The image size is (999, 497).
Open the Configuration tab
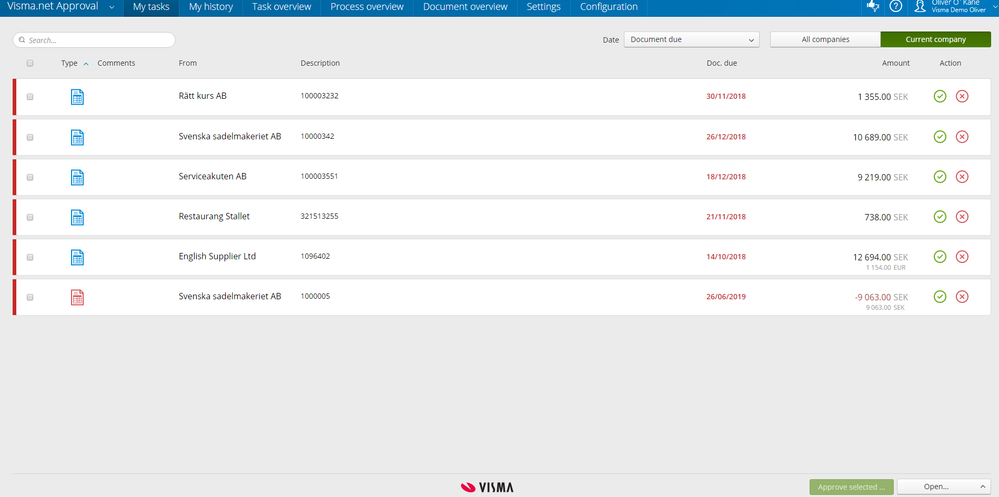(608, 7)
